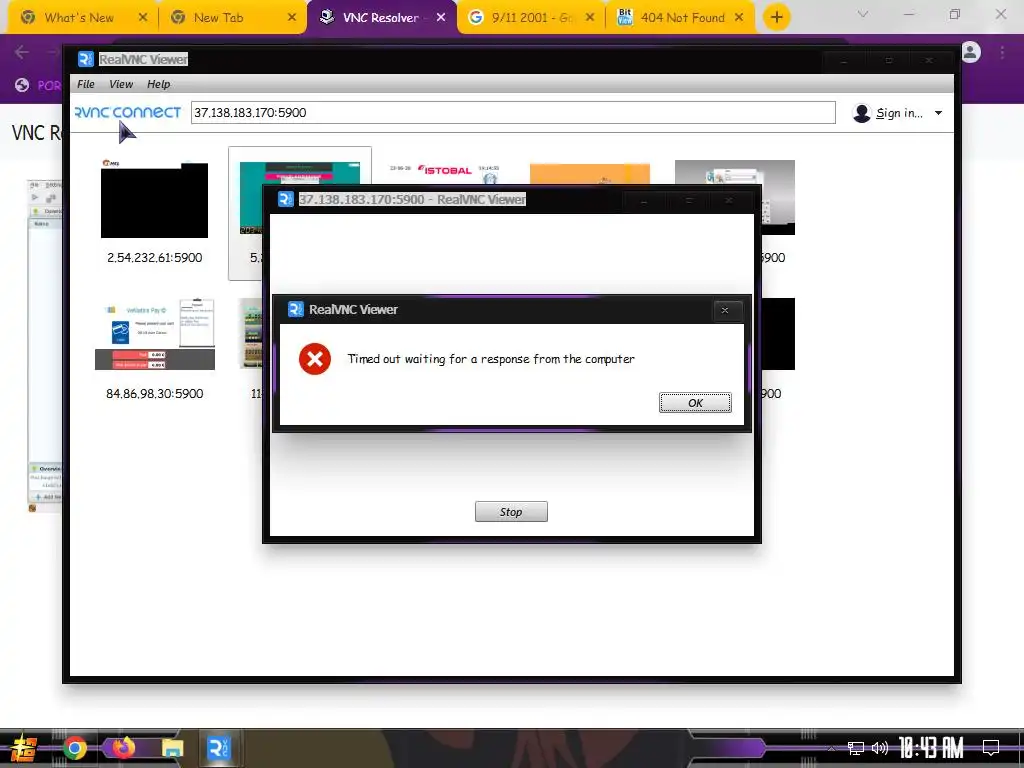Click the browser back arrow

tap(22, 52)
